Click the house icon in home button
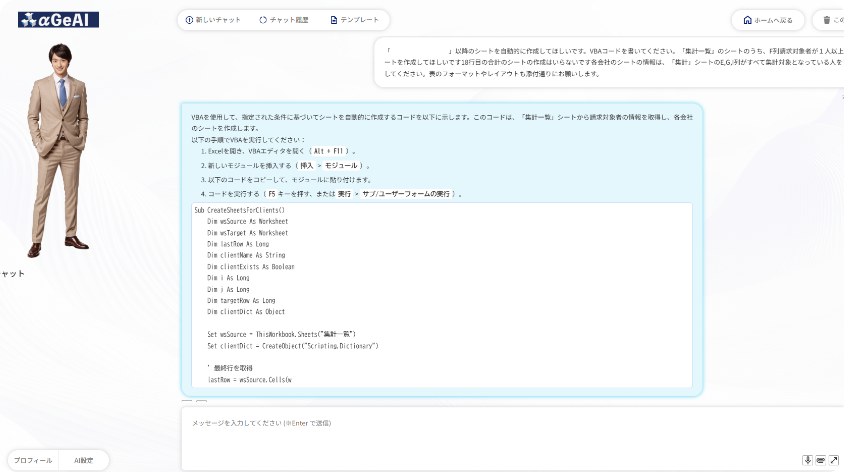 click(746, 20)
